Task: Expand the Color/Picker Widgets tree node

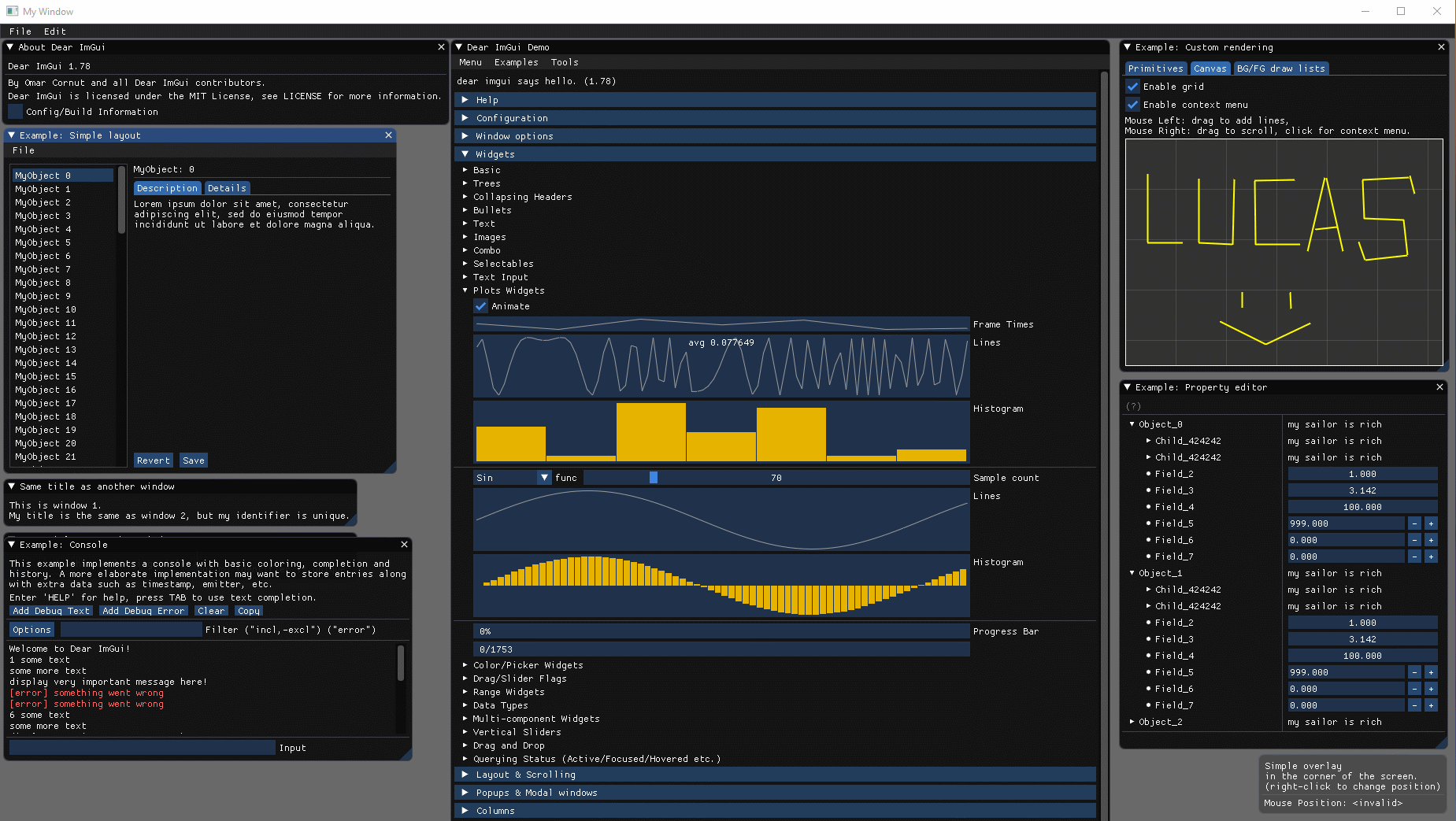Action: click(465, 665)
